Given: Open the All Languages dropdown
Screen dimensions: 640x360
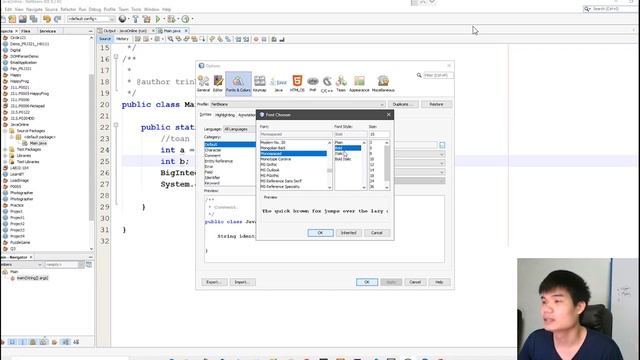Looking at the screenshot, I should 239,129.
